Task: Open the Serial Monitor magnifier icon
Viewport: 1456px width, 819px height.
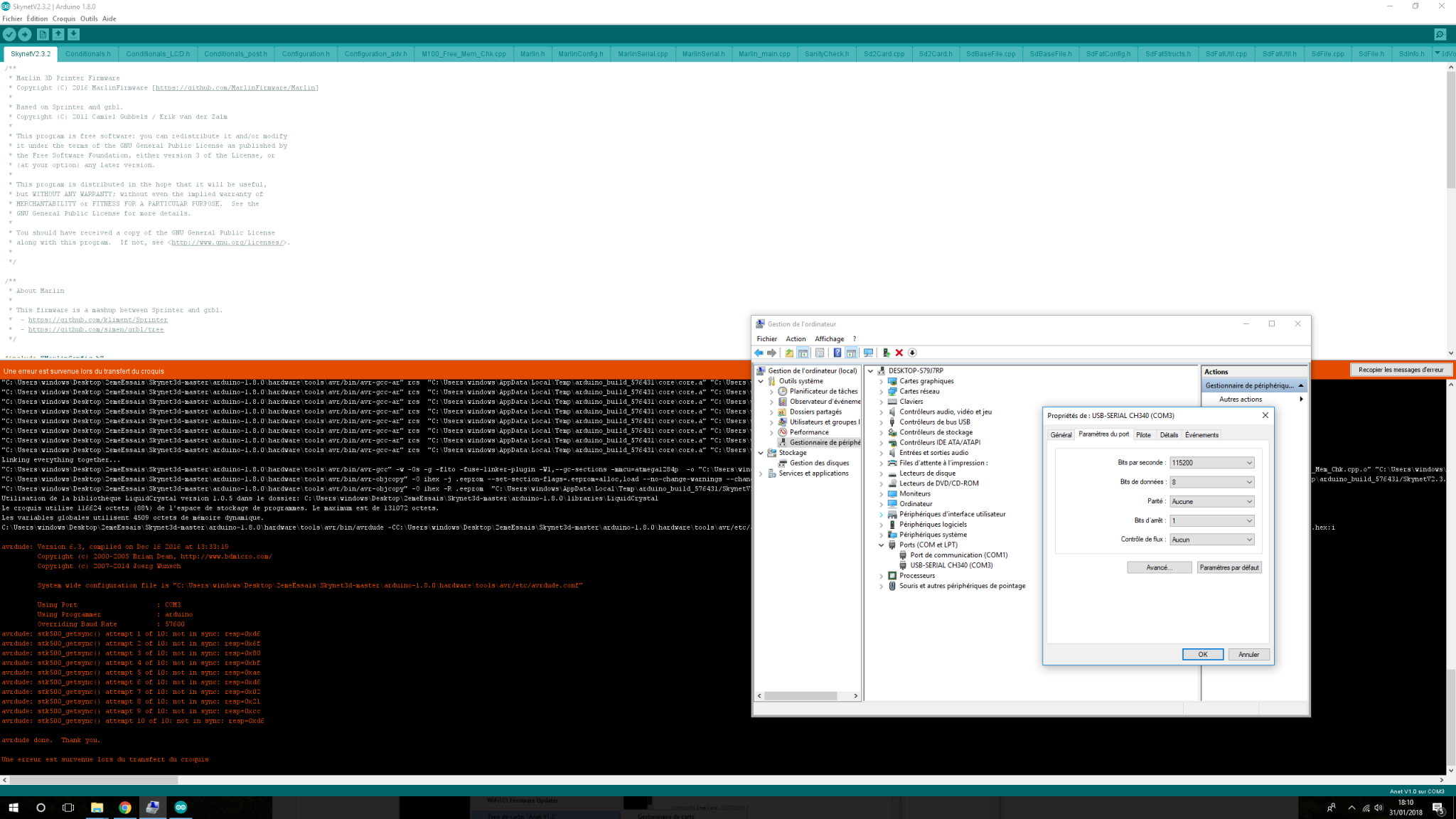Action: (1440, 34)
